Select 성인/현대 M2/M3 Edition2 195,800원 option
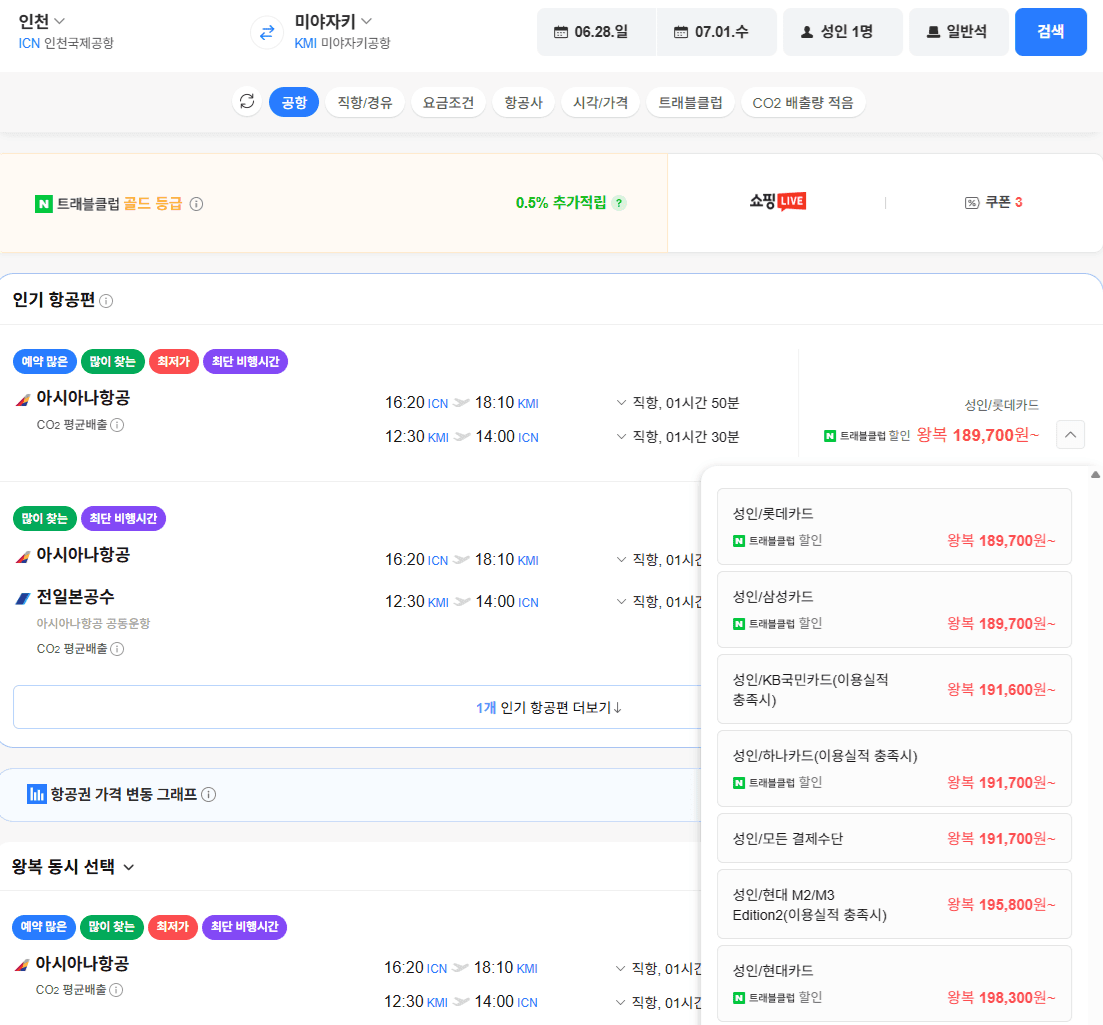The width and height of the screenshot is (1103, 1025). click(x=894, y=904)
